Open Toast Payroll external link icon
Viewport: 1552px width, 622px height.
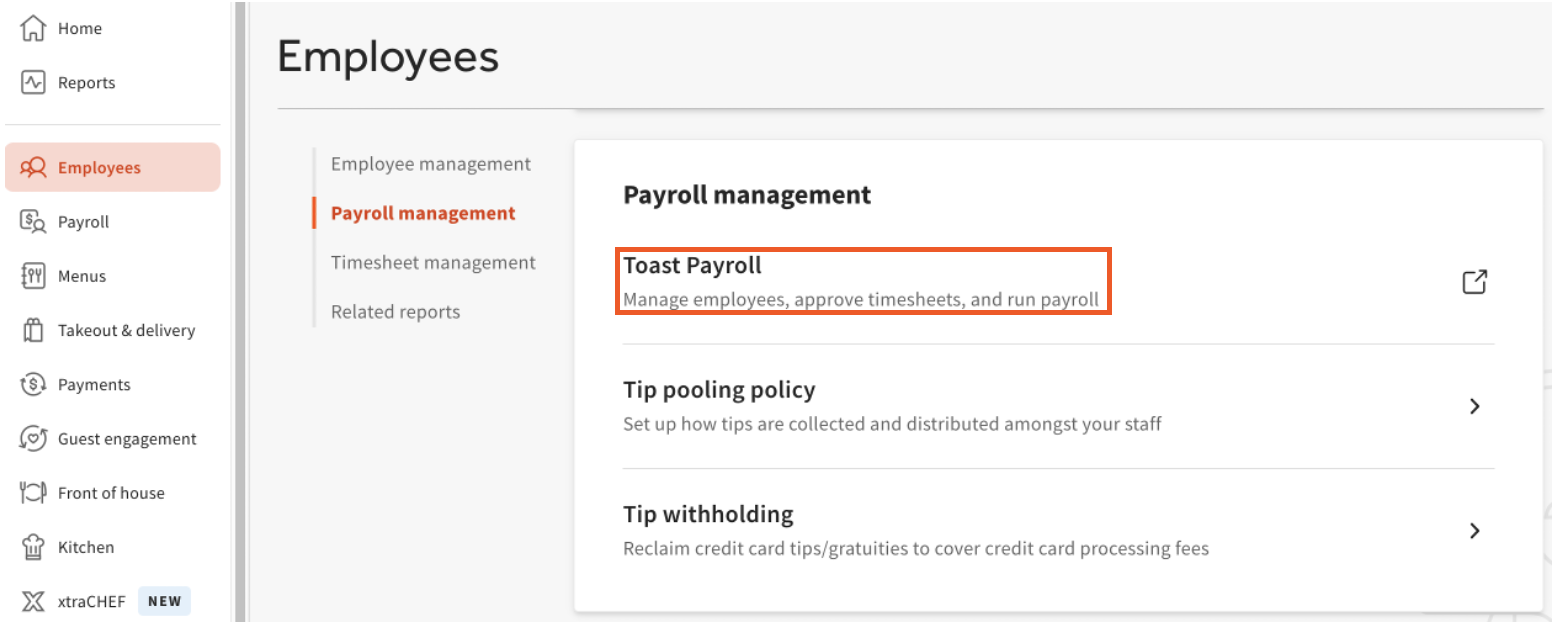1474,282
